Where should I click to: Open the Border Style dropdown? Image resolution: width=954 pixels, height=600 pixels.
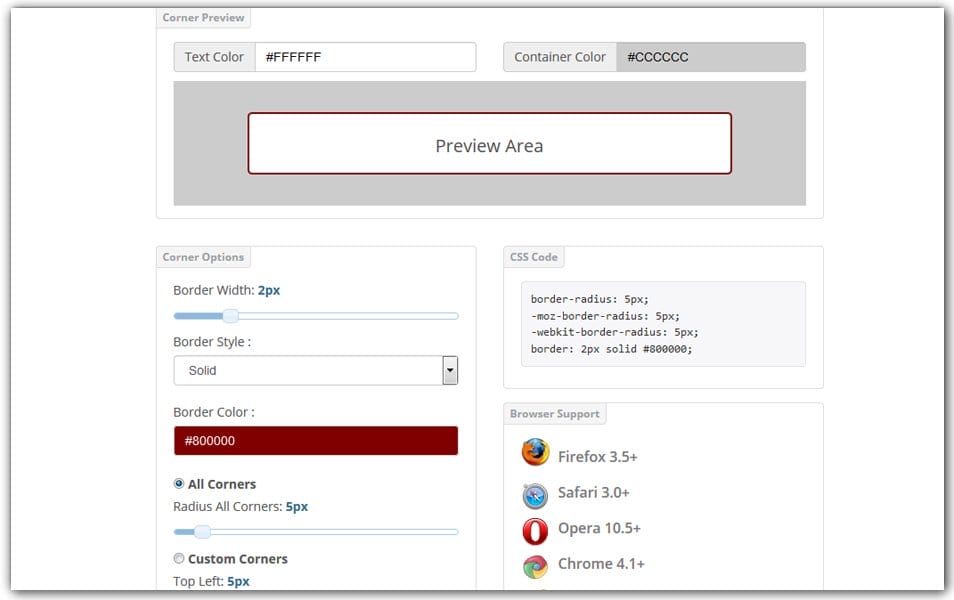point(308,370)
